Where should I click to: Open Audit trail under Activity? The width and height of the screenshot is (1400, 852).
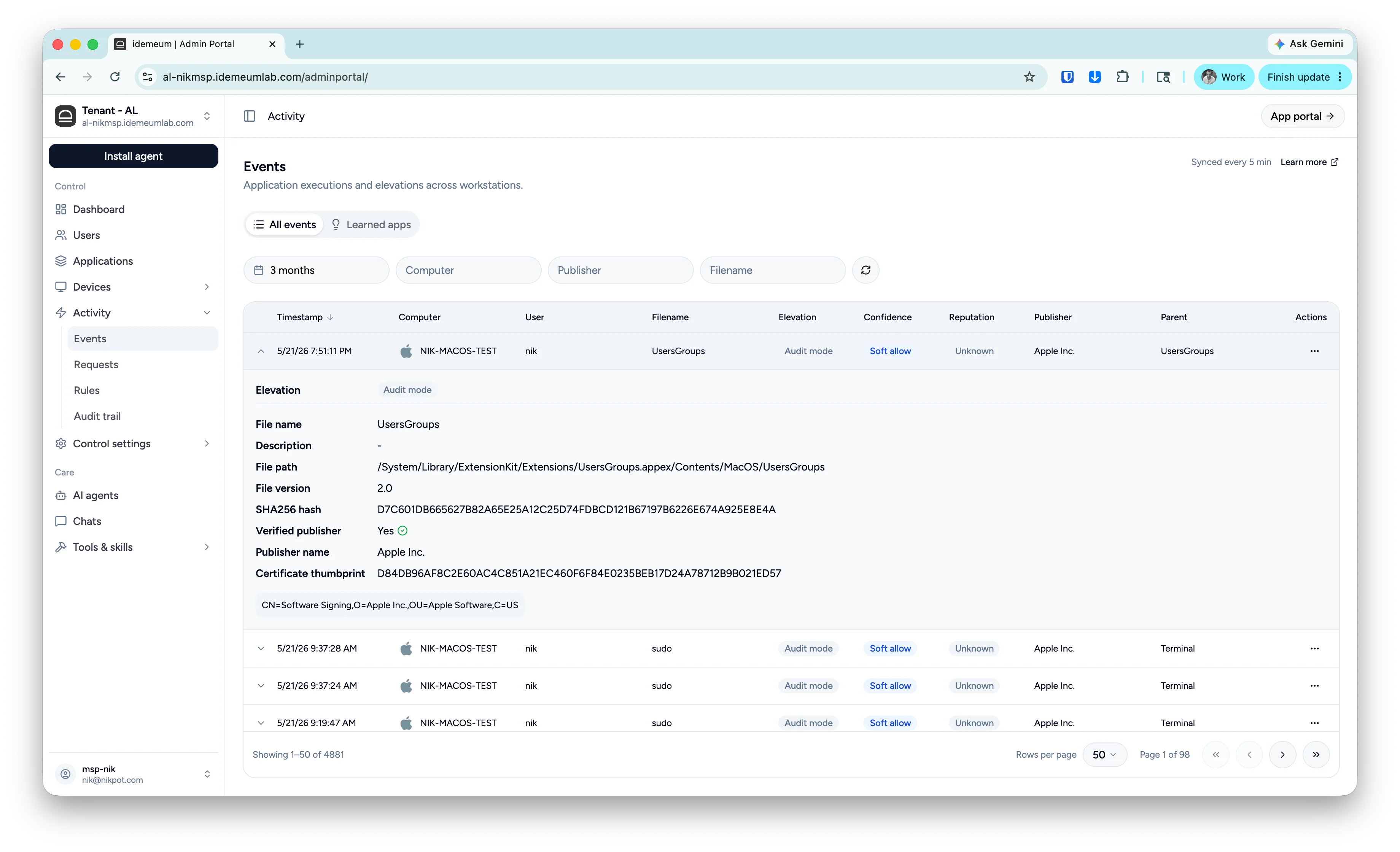143,416
